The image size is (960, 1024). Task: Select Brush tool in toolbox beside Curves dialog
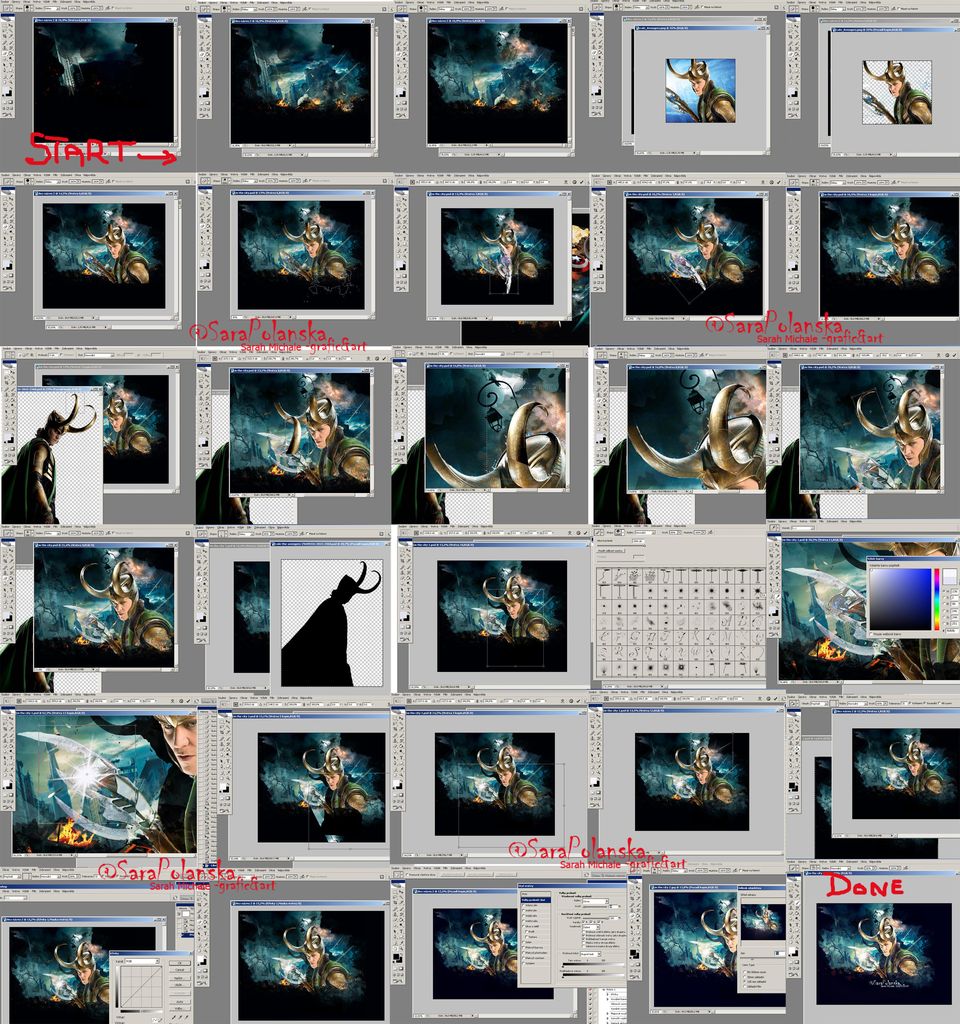click(206, 911)
